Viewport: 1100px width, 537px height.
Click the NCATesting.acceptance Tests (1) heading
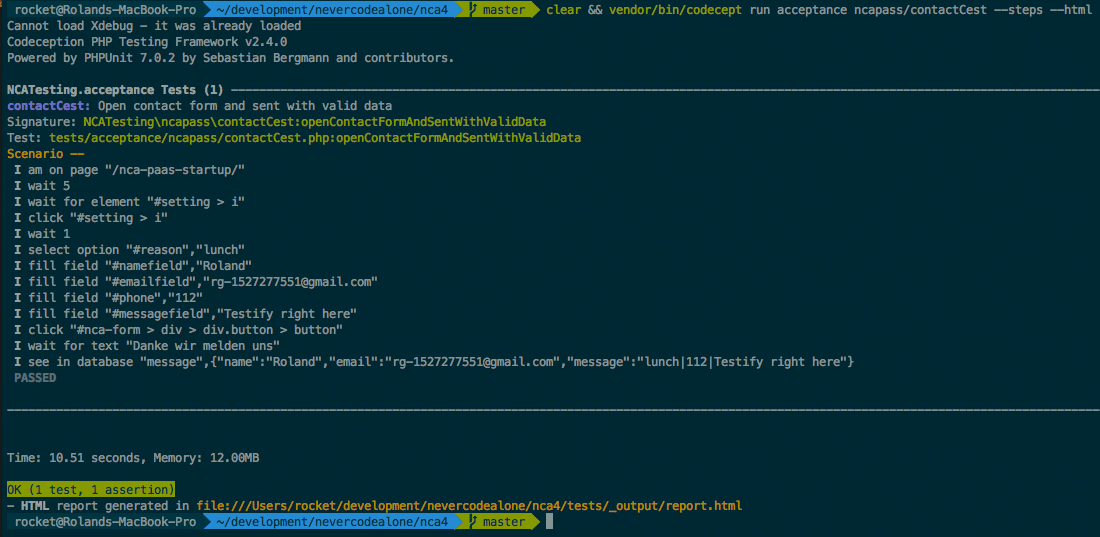[x=115, y=90]
